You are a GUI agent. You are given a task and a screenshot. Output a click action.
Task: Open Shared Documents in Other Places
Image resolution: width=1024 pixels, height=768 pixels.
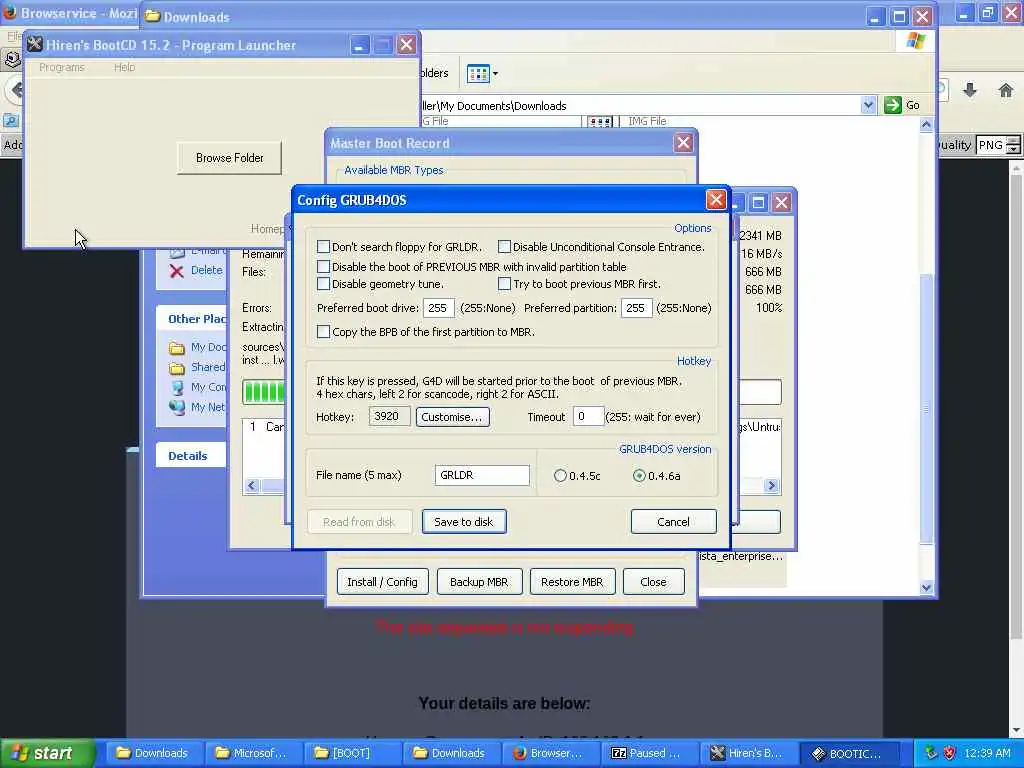[x=208, y=367]
